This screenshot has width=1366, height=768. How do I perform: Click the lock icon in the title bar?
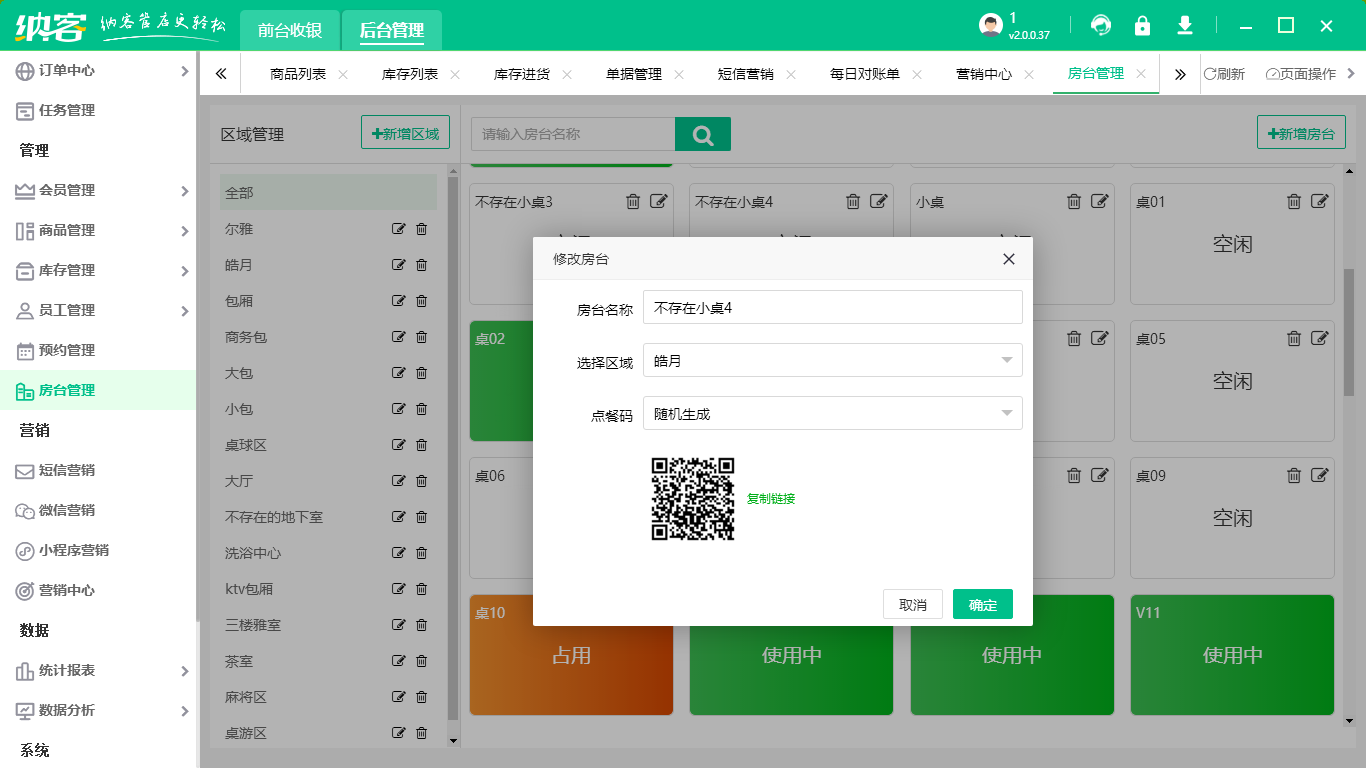pos(1142,26)
